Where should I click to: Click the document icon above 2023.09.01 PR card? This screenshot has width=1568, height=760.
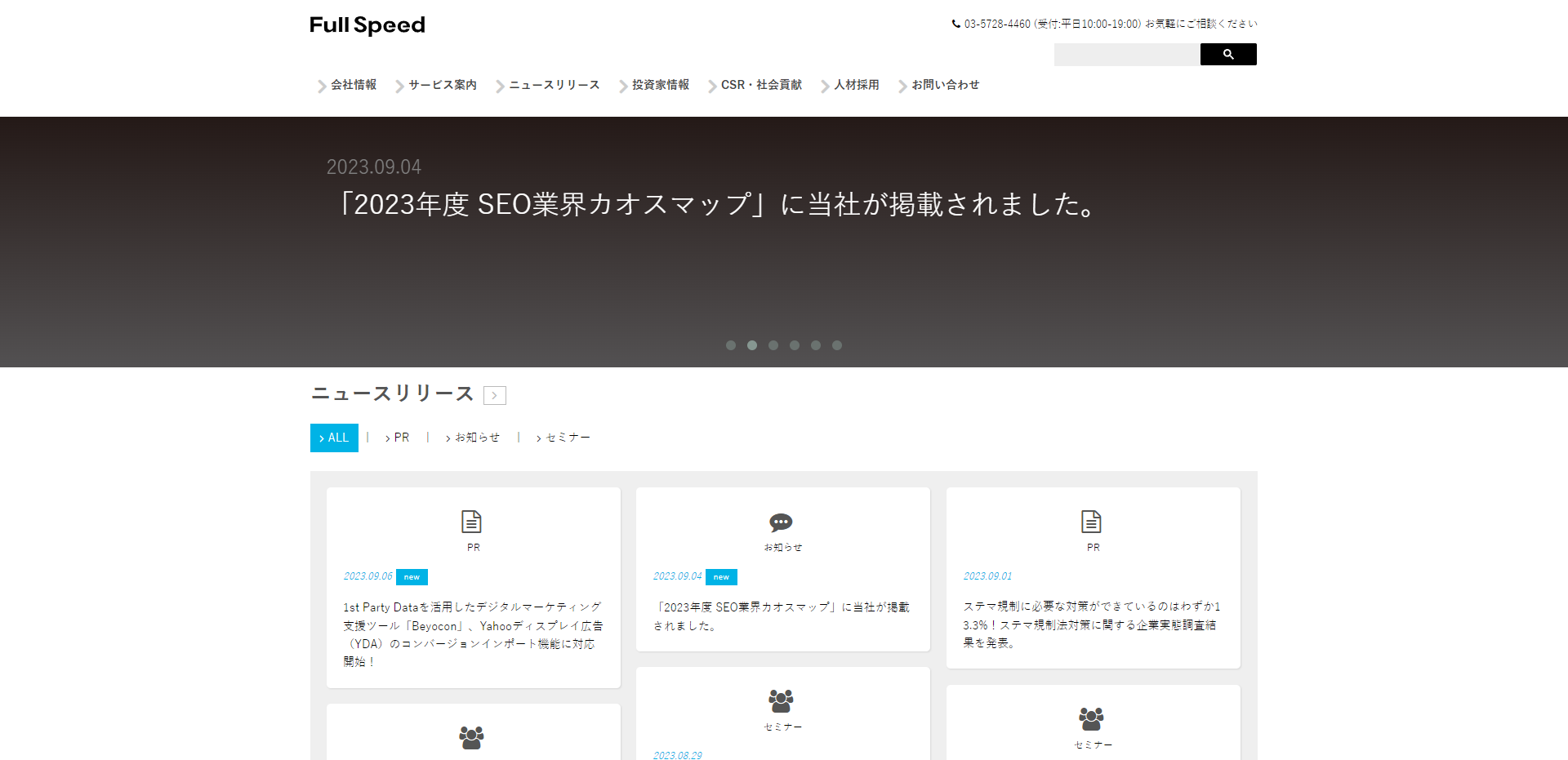1092,522
